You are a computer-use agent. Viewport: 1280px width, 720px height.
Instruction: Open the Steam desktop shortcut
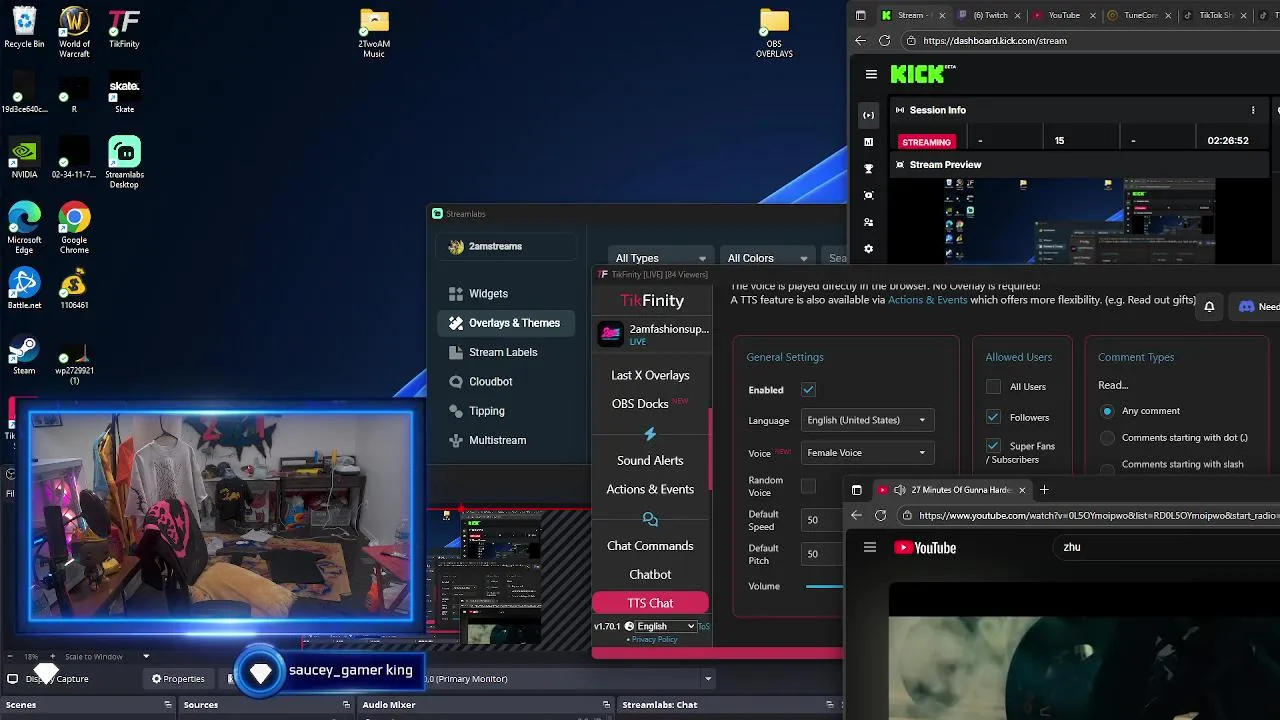click(24, 354)
